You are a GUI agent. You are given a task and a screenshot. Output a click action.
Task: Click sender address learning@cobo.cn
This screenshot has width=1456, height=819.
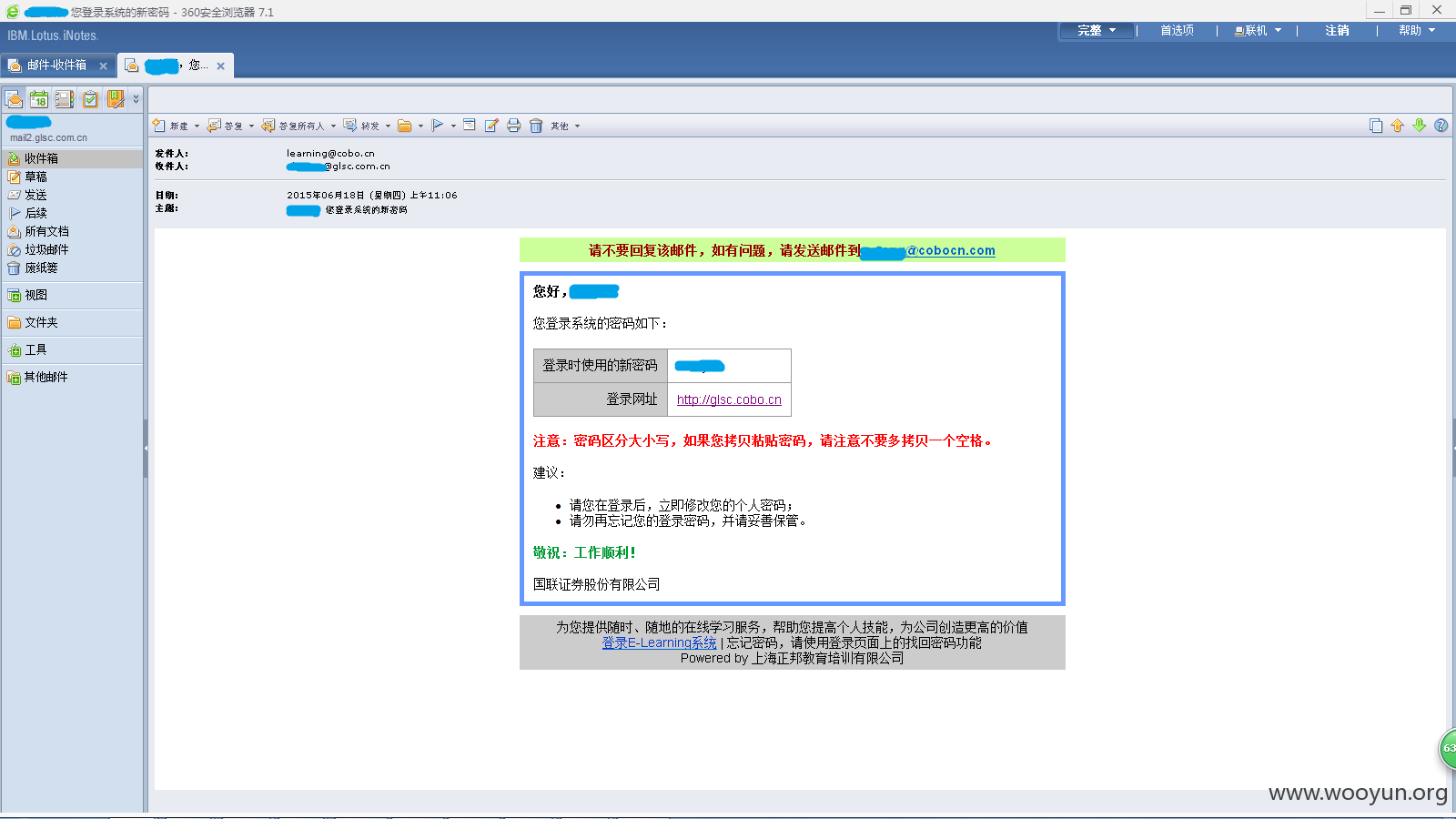pyautogui.click(x=330, y=154)
